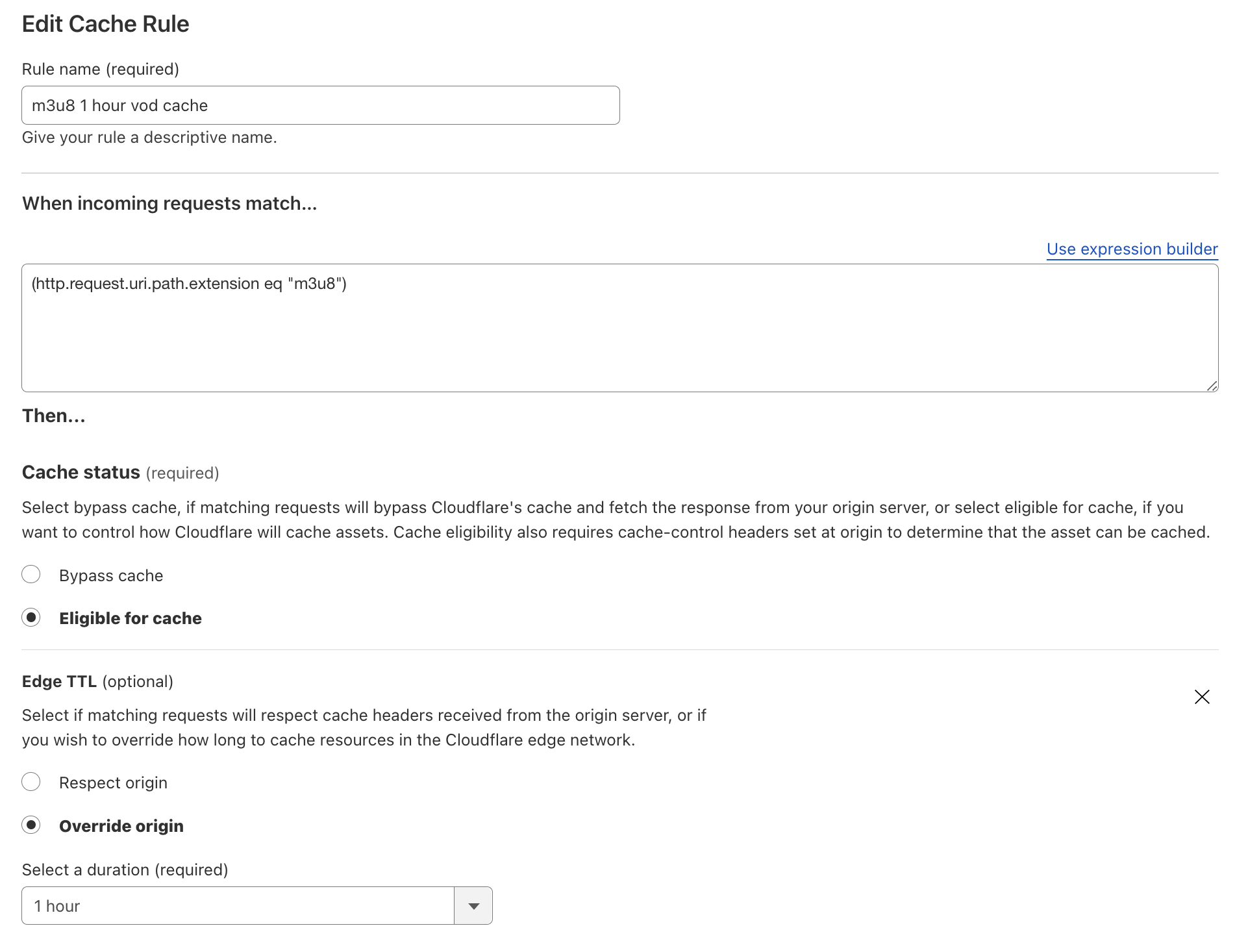Viewport: 1248px width, 952px height.
Task: Select the Eligible for cache radio circle
Action: 31,618
